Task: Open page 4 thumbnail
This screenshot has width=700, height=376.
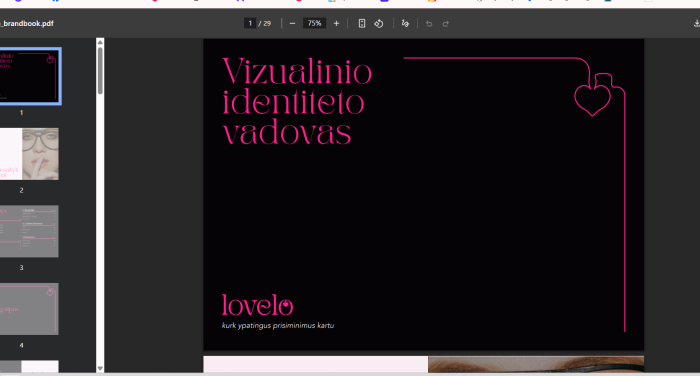Action: 29,309
